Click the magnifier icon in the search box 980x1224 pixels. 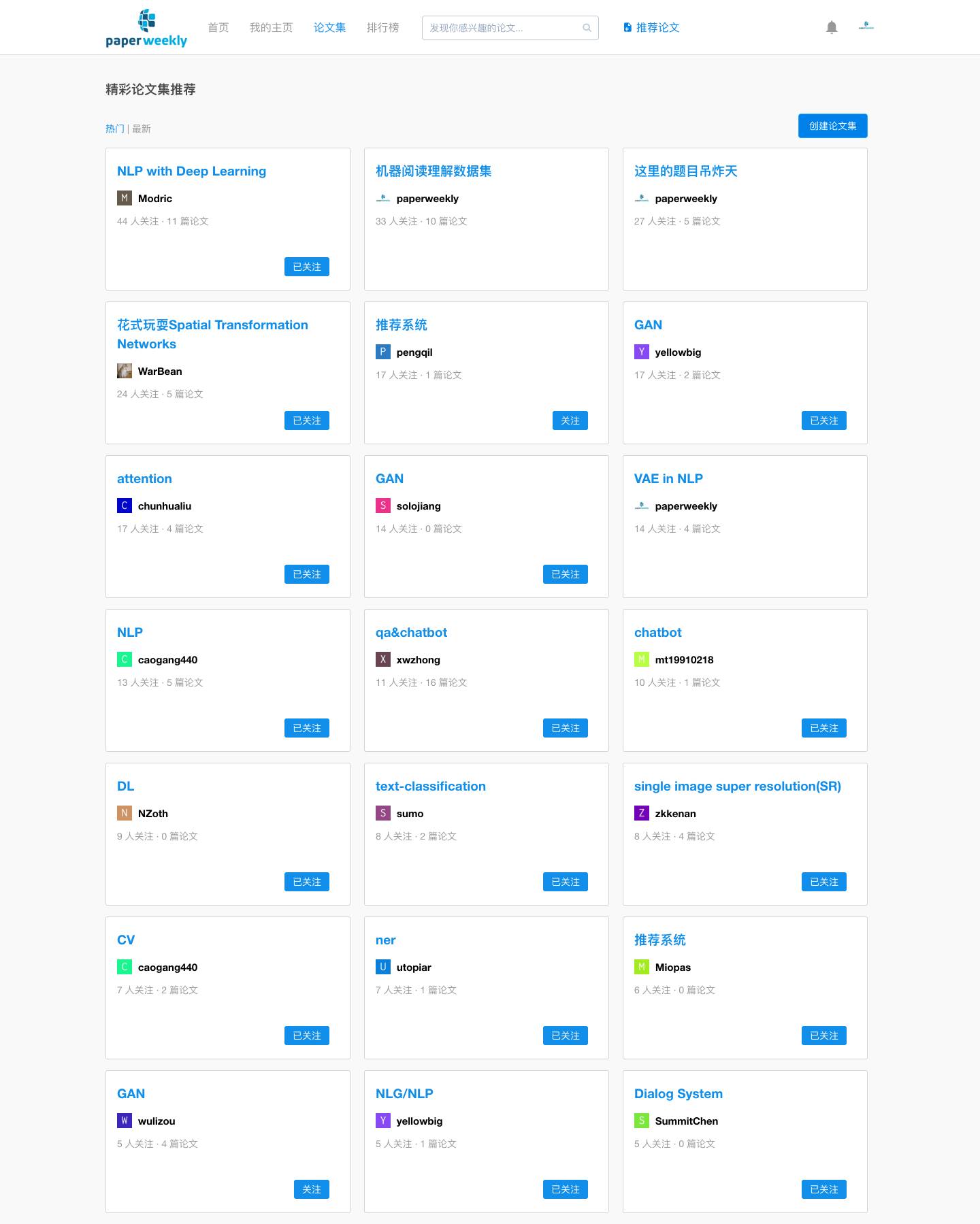point(587,28)
